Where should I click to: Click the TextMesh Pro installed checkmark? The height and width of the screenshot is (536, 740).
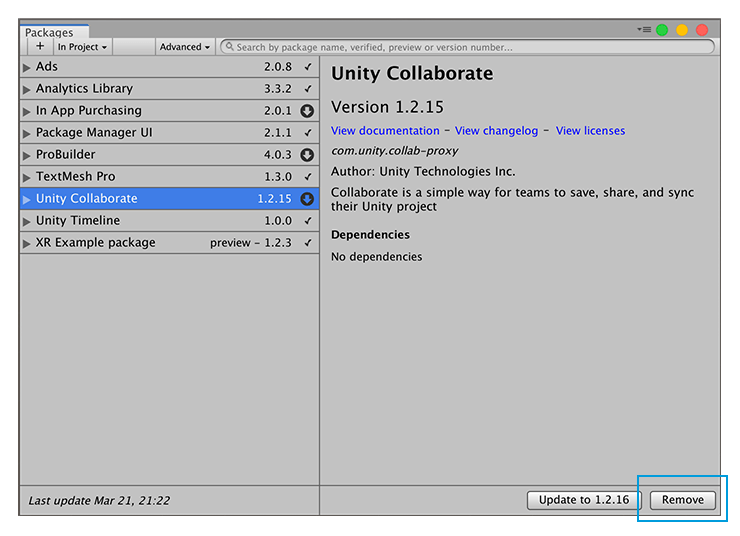[308, 177]
